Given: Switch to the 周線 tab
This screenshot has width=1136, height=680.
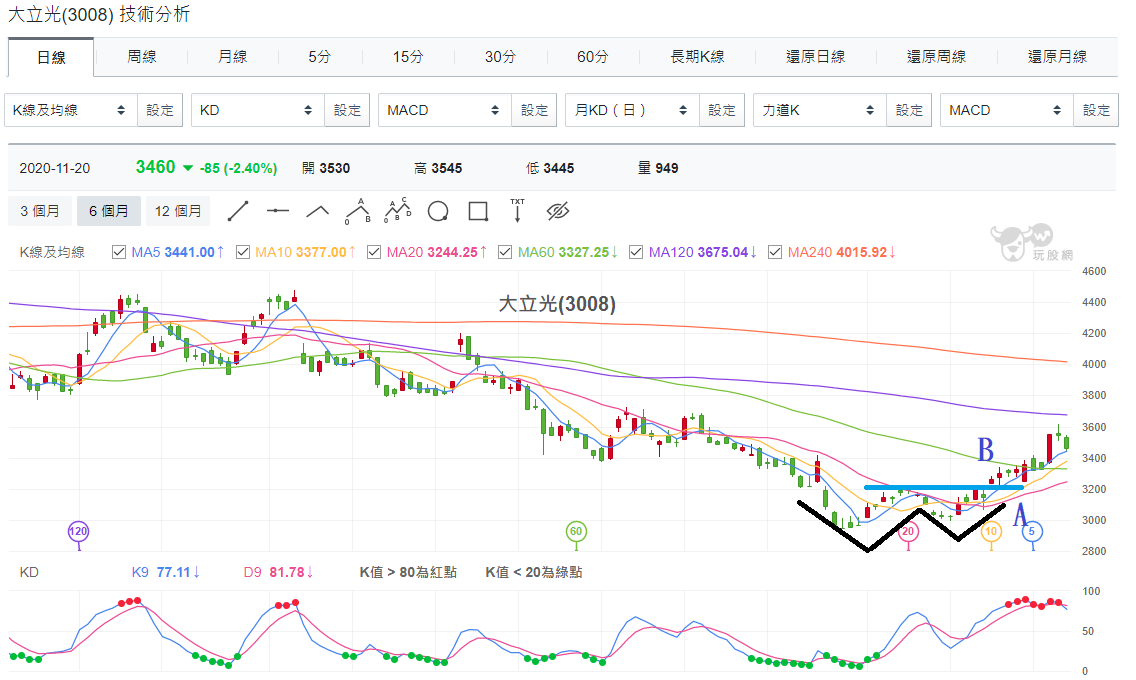Looking at the screenshot, I should pyautogui.click(x=141, y=56).
